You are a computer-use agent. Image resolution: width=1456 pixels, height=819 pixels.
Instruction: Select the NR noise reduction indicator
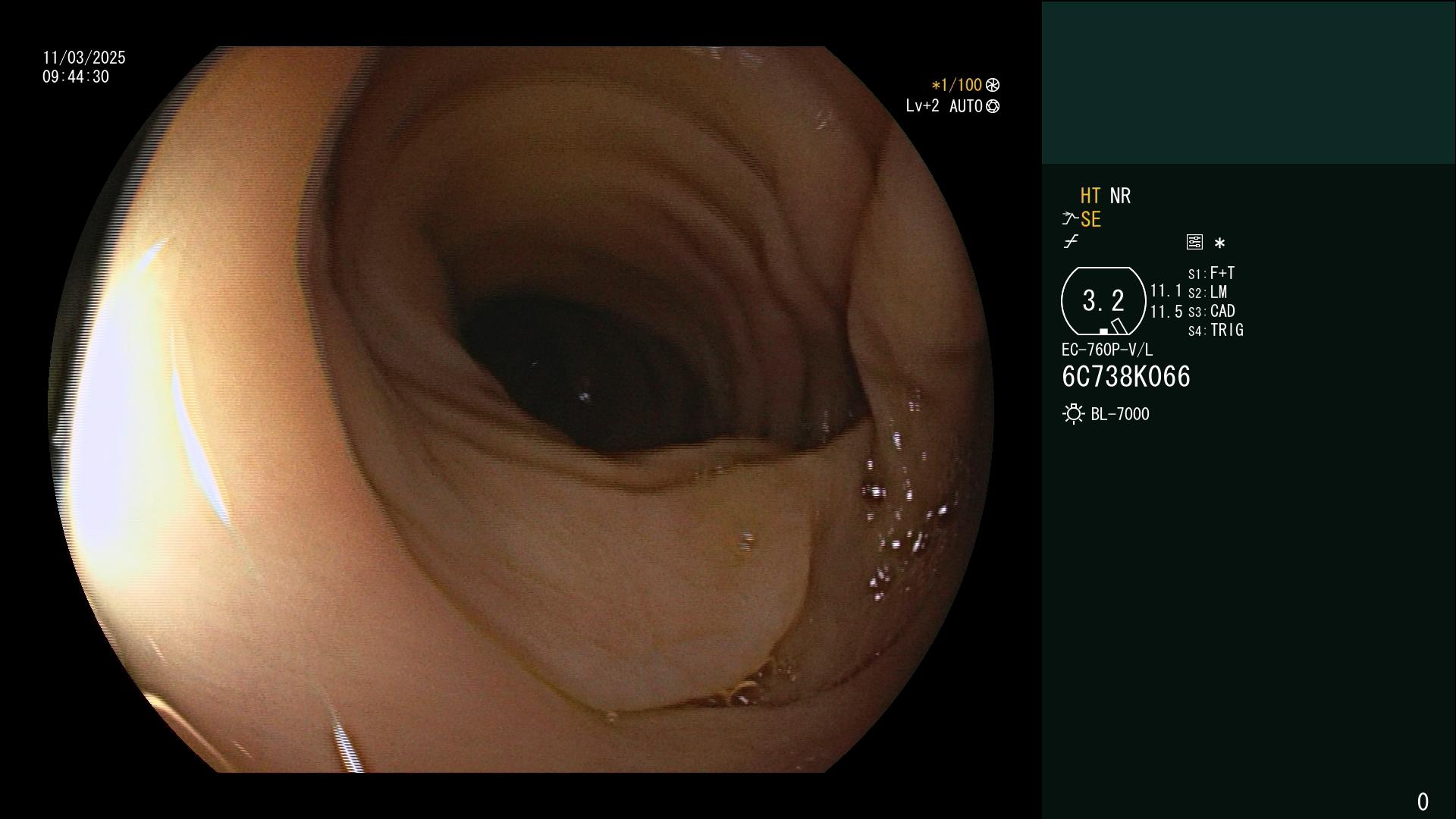pos(1120,196)
